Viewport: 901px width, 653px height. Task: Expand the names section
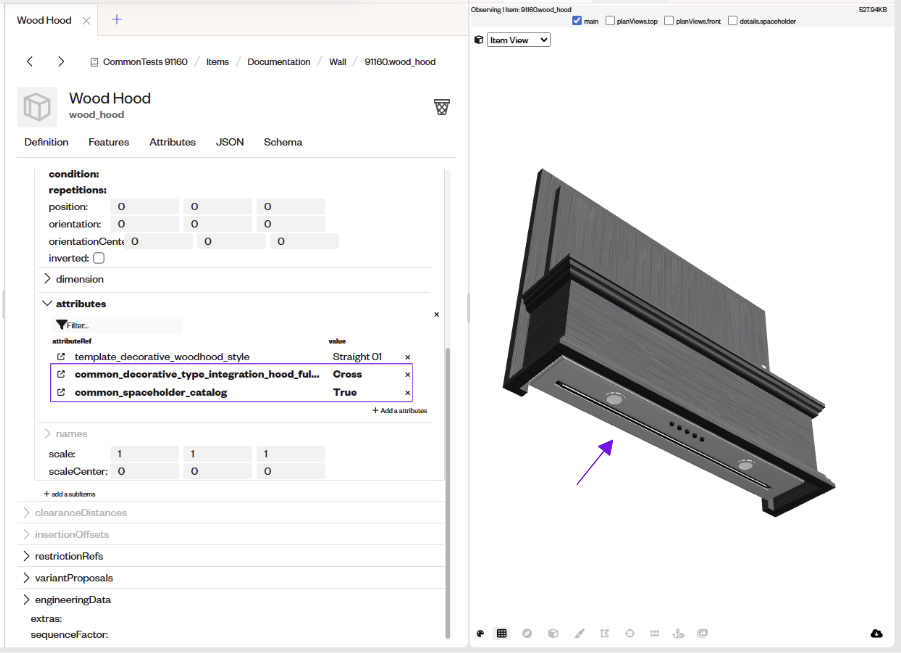click(47, 433)
